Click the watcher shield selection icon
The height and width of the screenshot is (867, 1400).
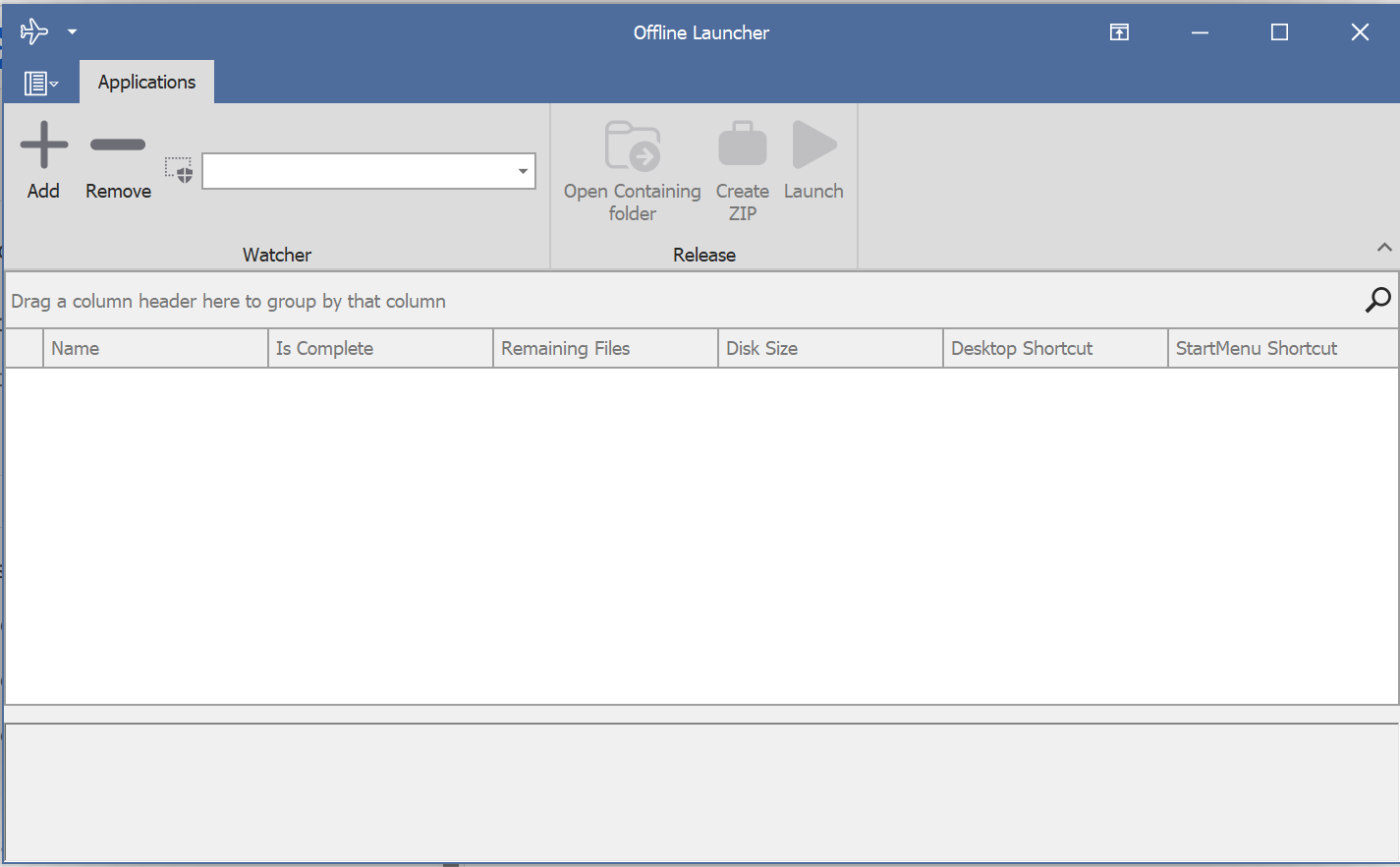[x=179, y=170]
